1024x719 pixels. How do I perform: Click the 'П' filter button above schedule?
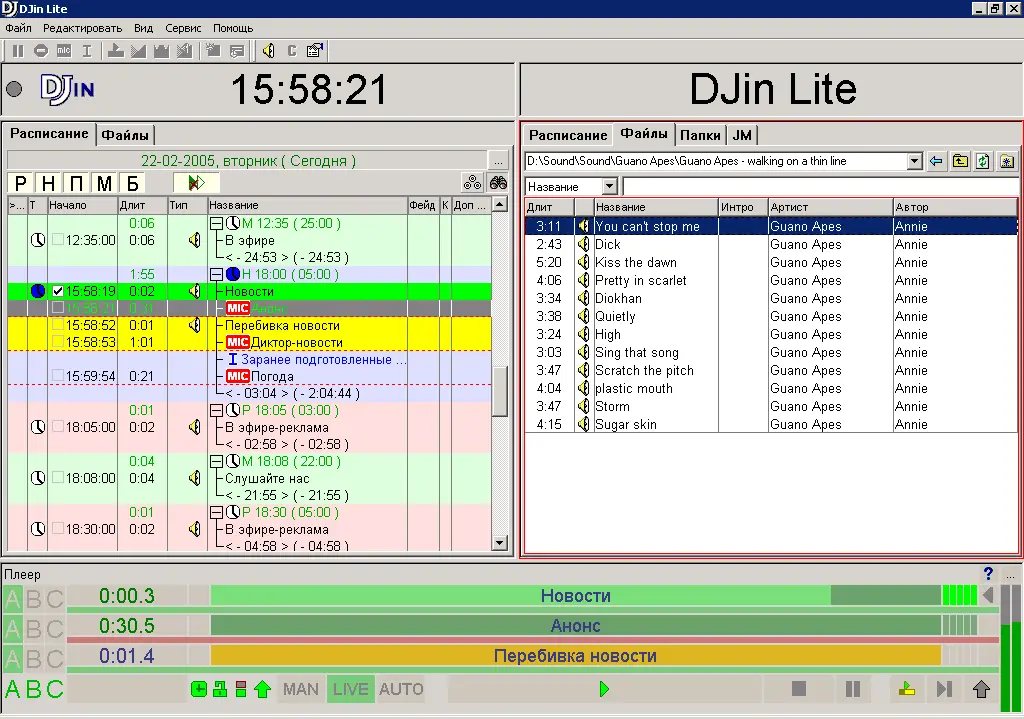[76, 184]
